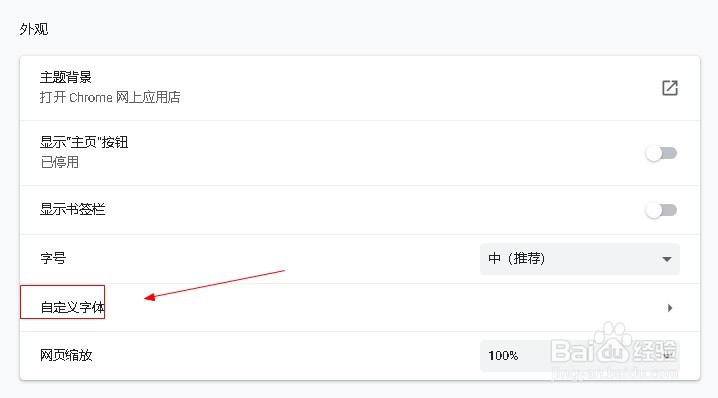Click the 自定义字体 label in red box
Viewport: 718px width, 398px height.
pyautogui.click(x=72, y=307)
